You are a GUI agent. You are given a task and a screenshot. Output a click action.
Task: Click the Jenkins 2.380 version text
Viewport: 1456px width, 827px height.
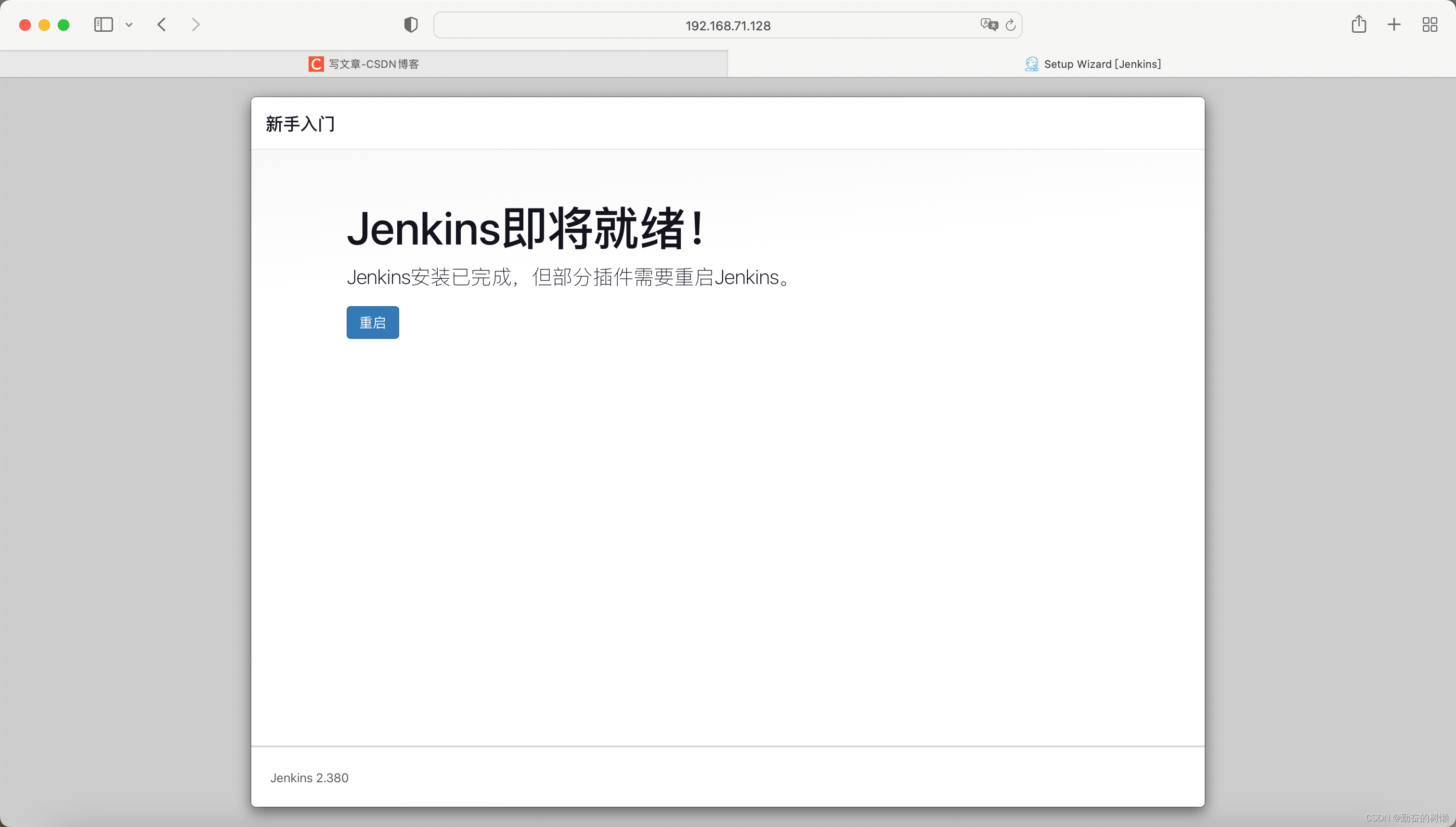[x=309, y=777]
